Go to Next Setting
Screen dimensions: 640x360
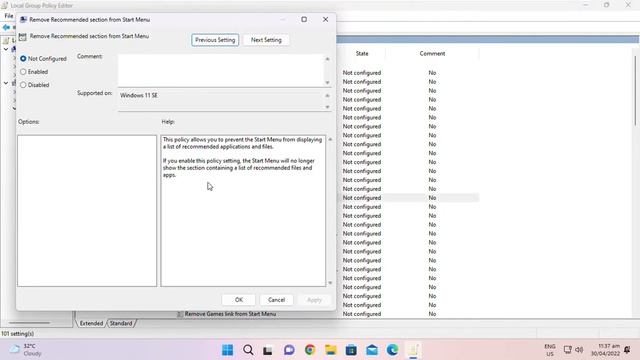pyautogui.click(x=266, y=40)
